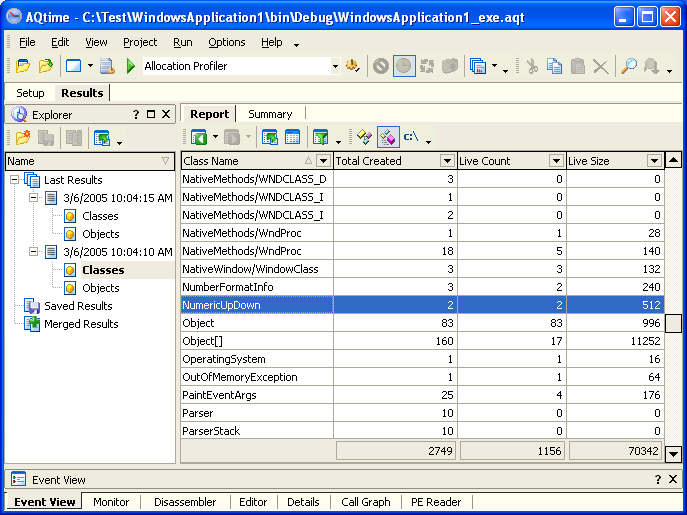This screenshot has width=687, height=515.
Task: Open the File menu
Action: click(x=27, y=42)
